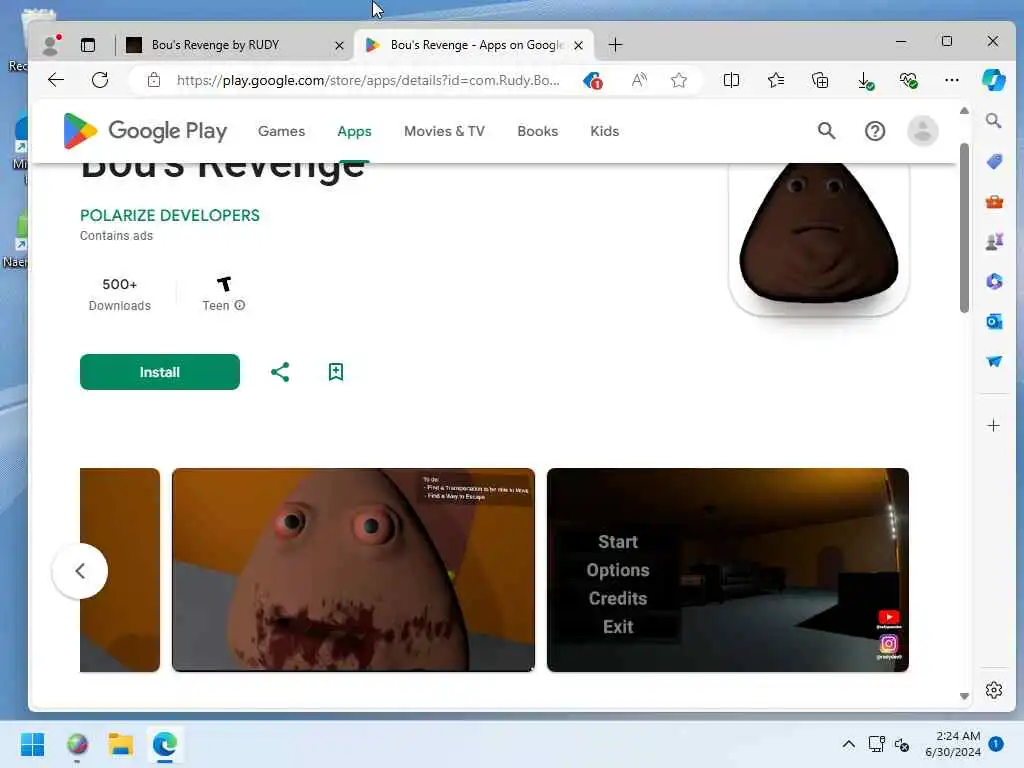Click the page vertical scrollbar thumb
This screenshot has height=768, width=1024.
[x=964, y=228]
